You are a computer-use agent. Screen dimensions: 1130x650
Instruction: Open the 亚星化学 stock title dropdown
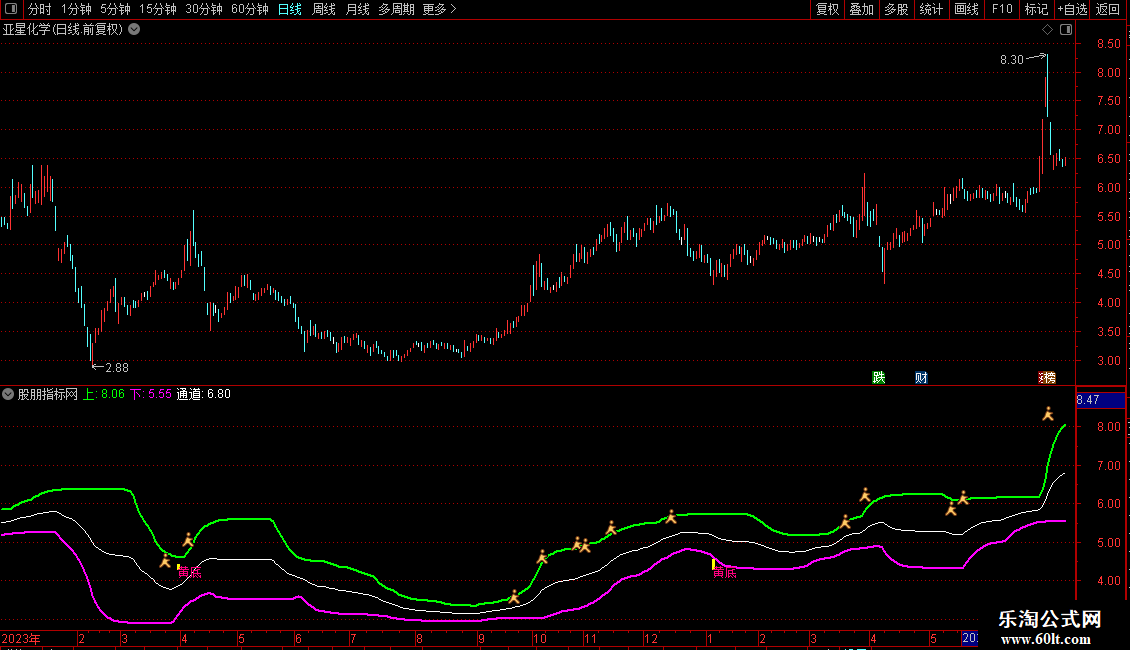[x=134, y=30]
